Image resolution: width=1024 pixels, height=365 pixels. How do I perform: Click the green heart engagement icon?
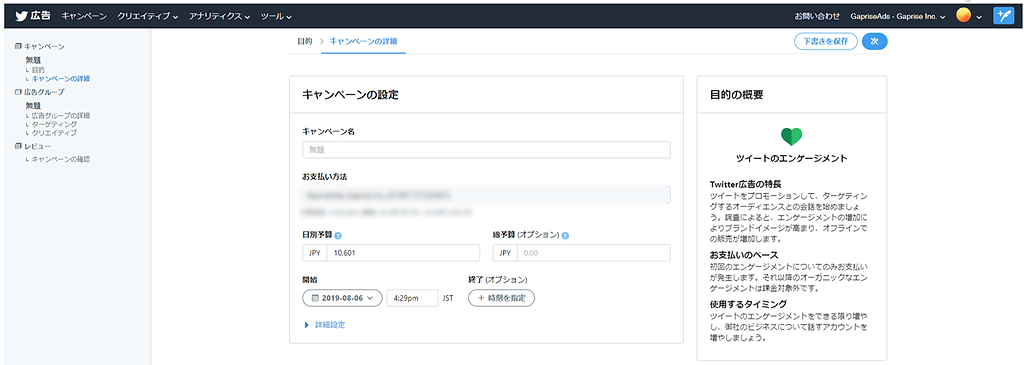tap(792, 136)
